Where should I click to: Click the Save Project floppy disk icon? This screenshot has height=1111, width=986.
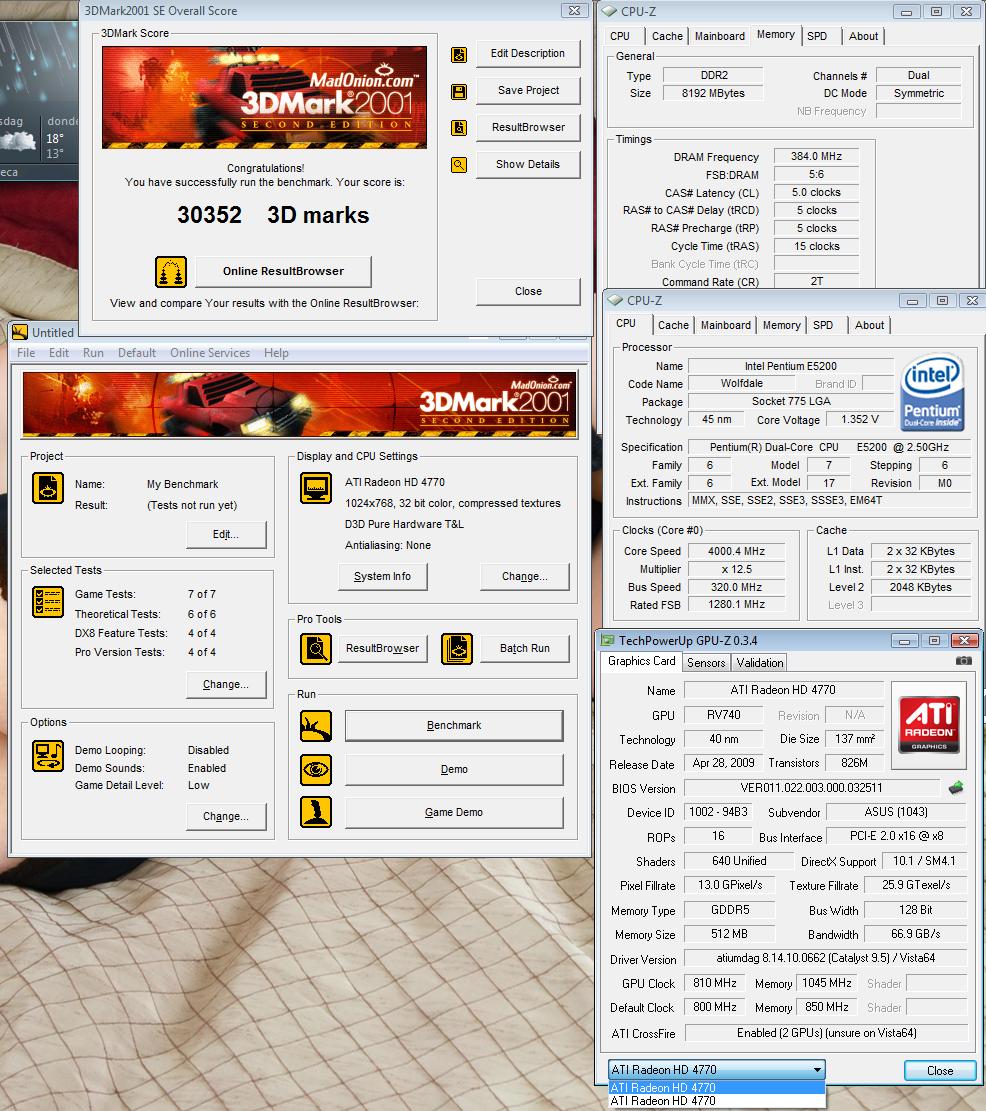(459, 91)
